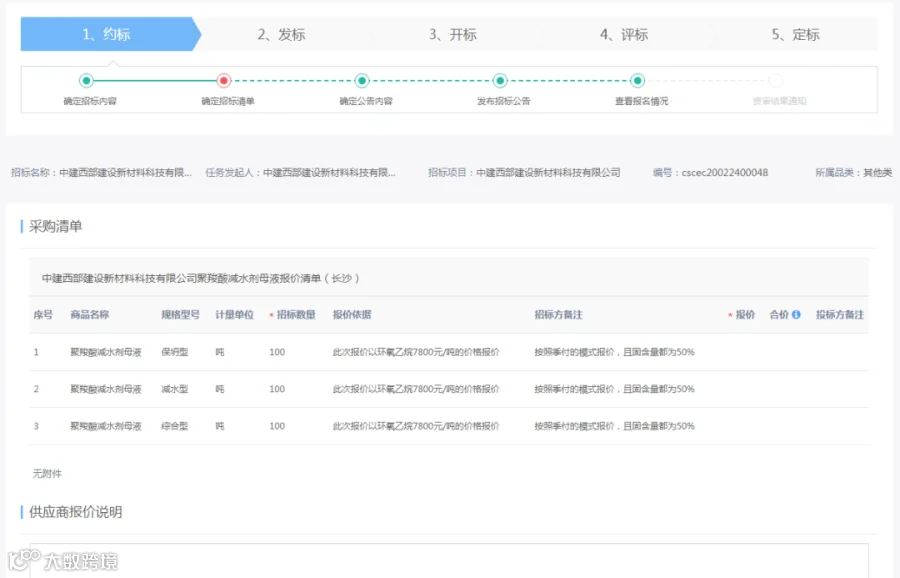Screen dimensions: 900x578
Task: Switch to the 2、发标 stage tab
Action: click(281, 34)
